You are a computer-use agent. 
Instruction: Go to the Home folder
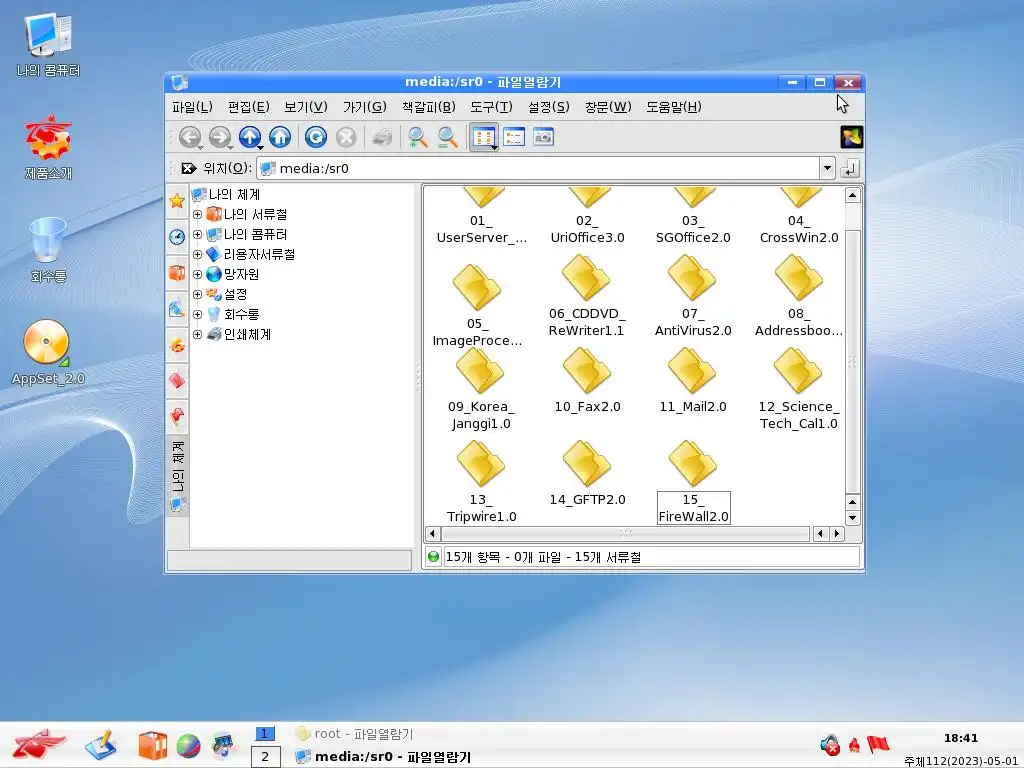point(280,137)
